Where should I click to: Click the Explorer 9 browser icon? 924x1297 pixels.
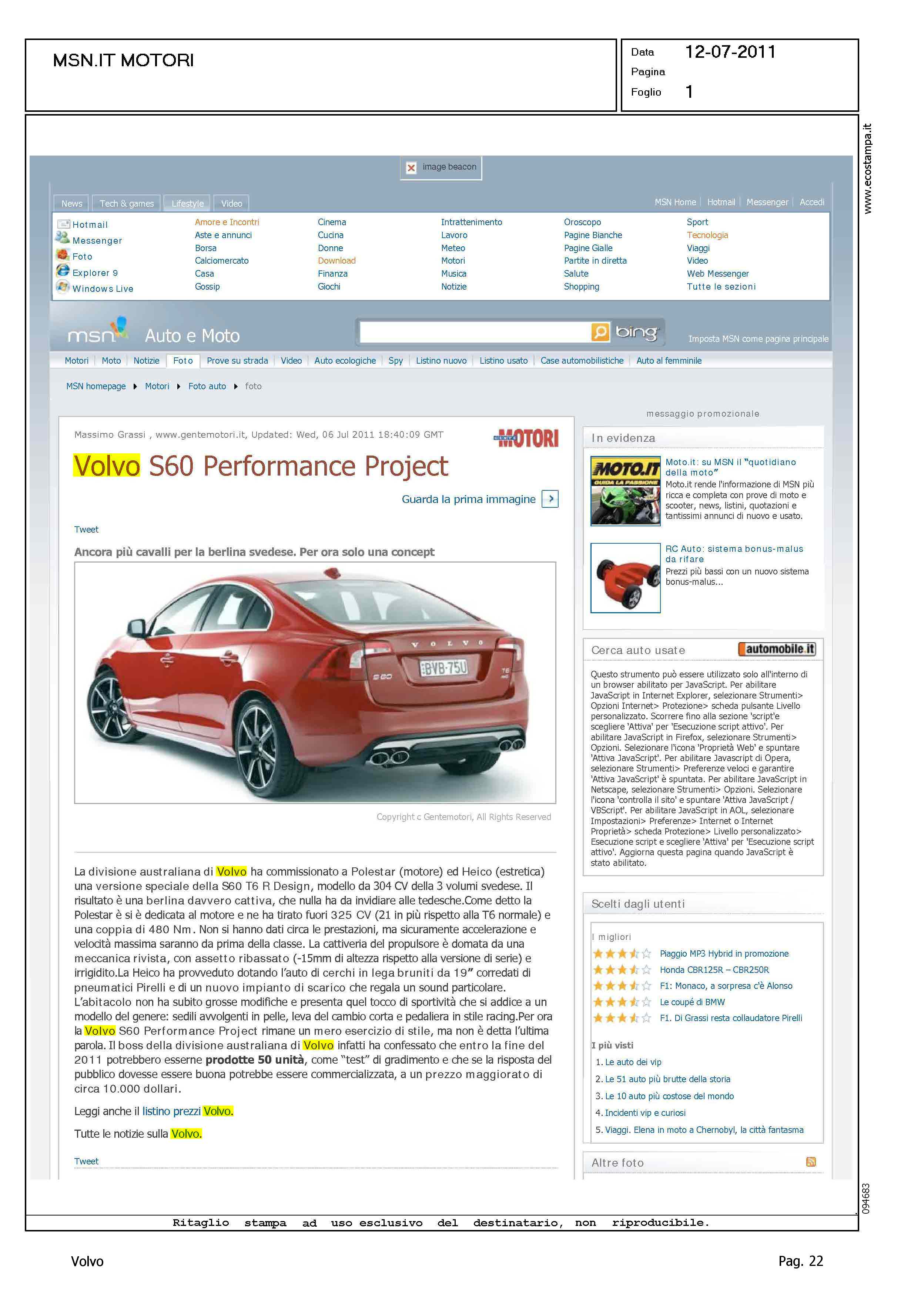[x=63, y=270]
